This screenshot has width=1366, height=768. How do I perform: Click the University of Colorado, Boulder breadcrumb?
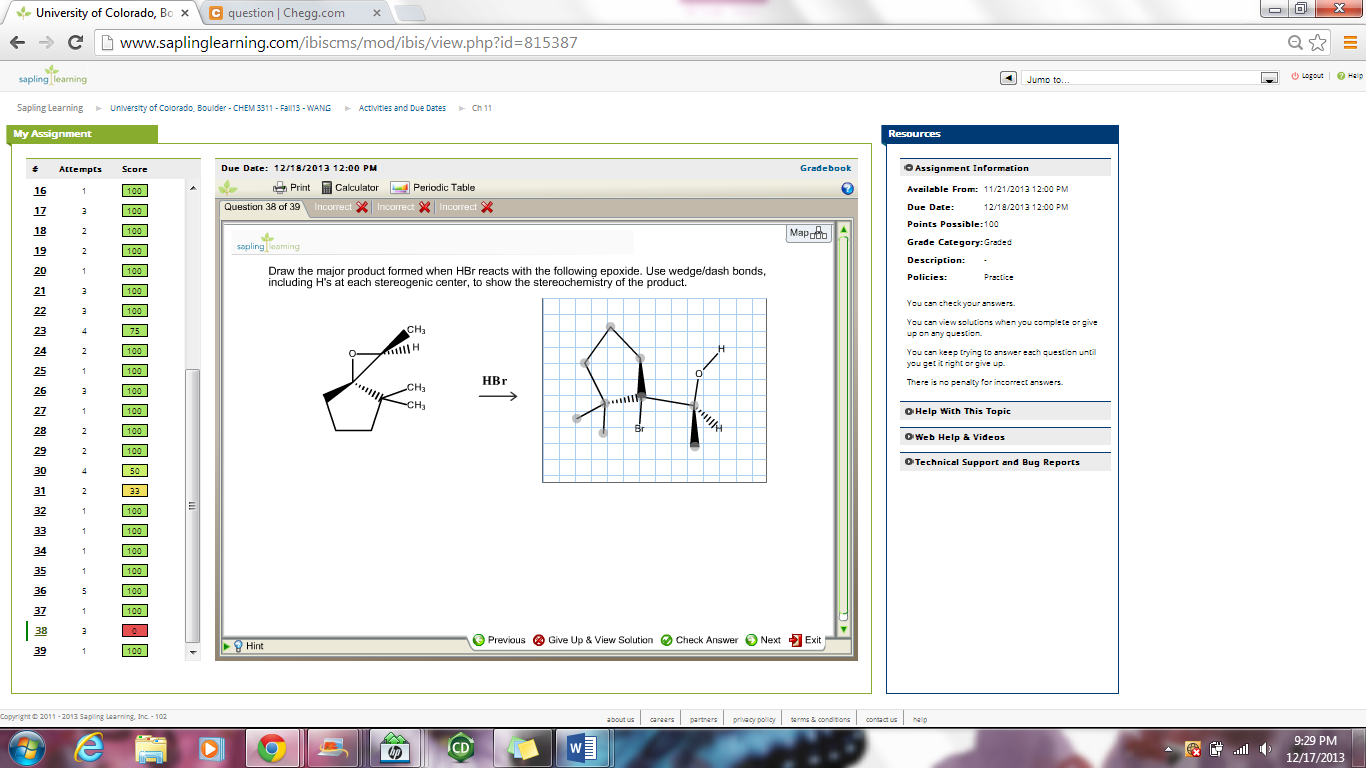(220, 108)
